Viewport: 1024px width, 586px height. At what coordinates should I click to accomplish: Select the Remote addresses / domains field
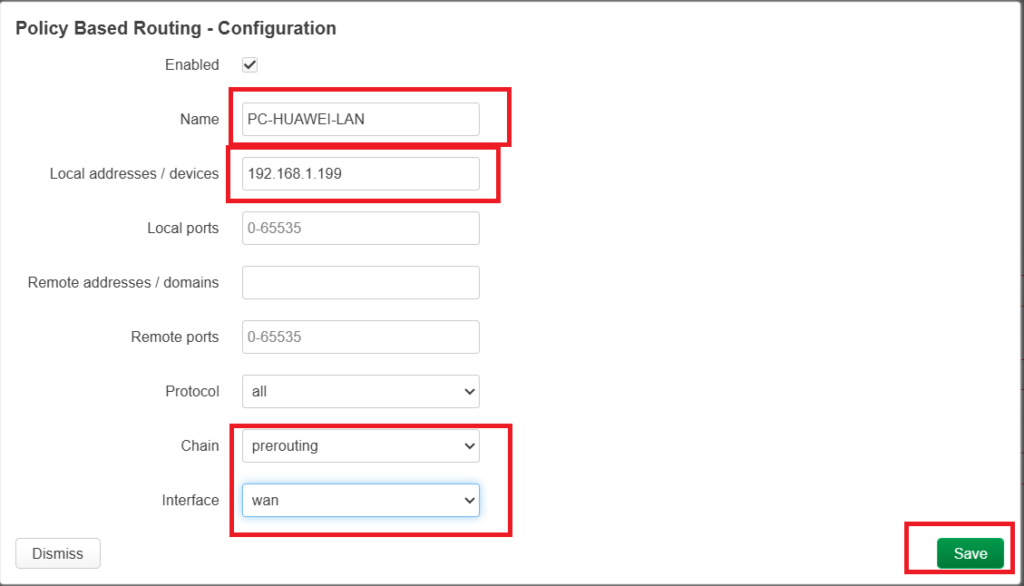click(x=360, y=282)
